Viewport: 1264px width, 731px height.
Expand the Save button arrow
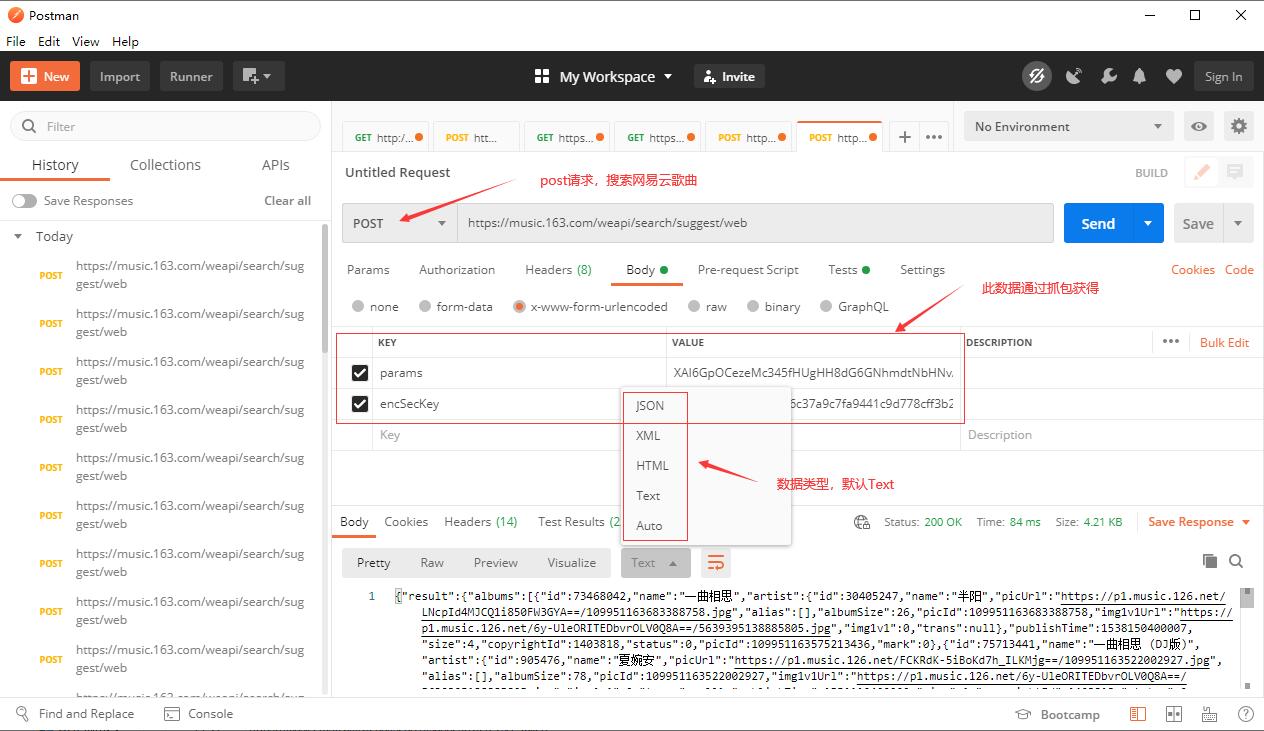click(1238, 223)
